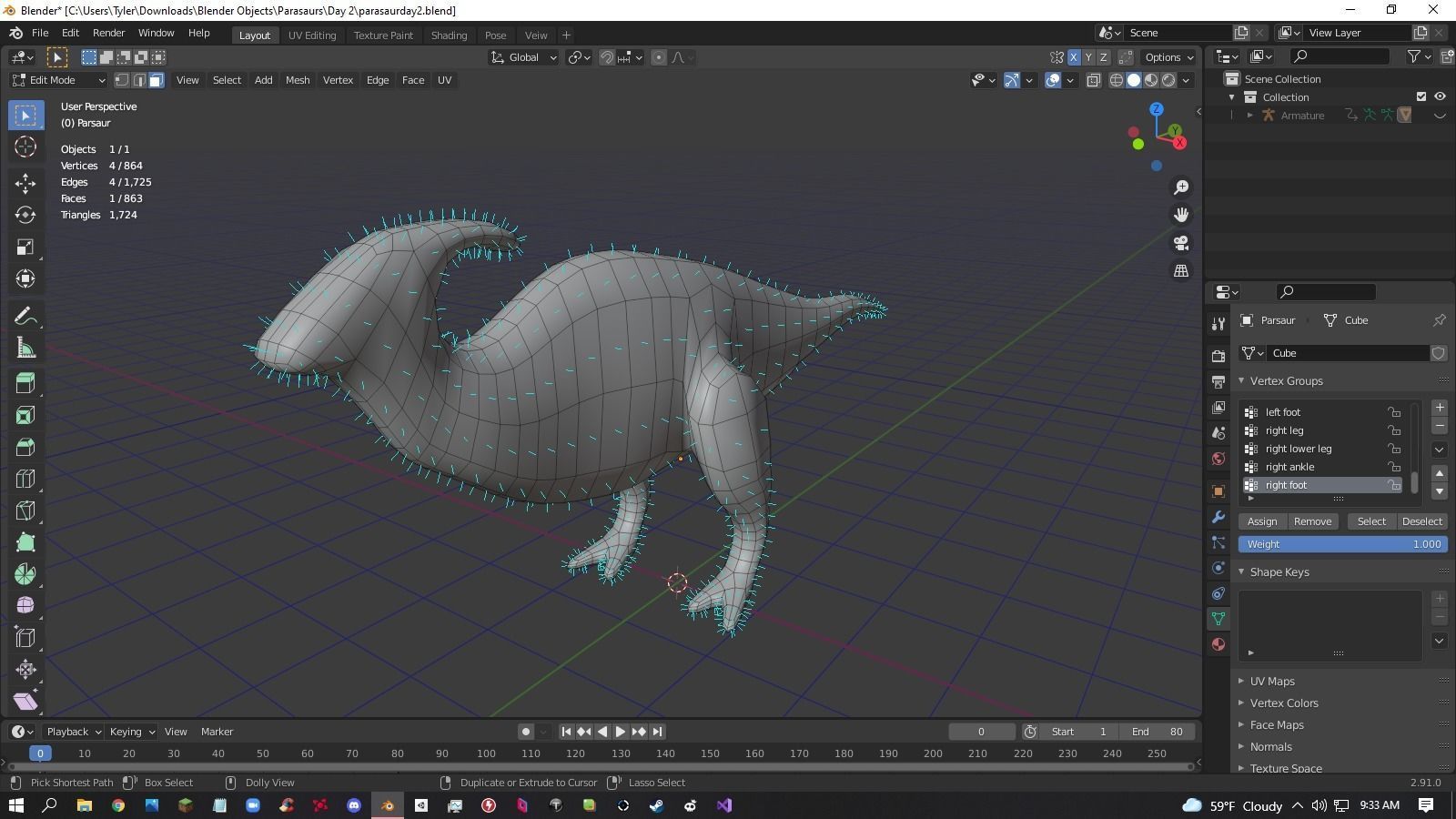This screenshot has width=1456, height=819.
Task: Toggle X-ray mode in the viewport header
Action: (x=1093, y=80)
